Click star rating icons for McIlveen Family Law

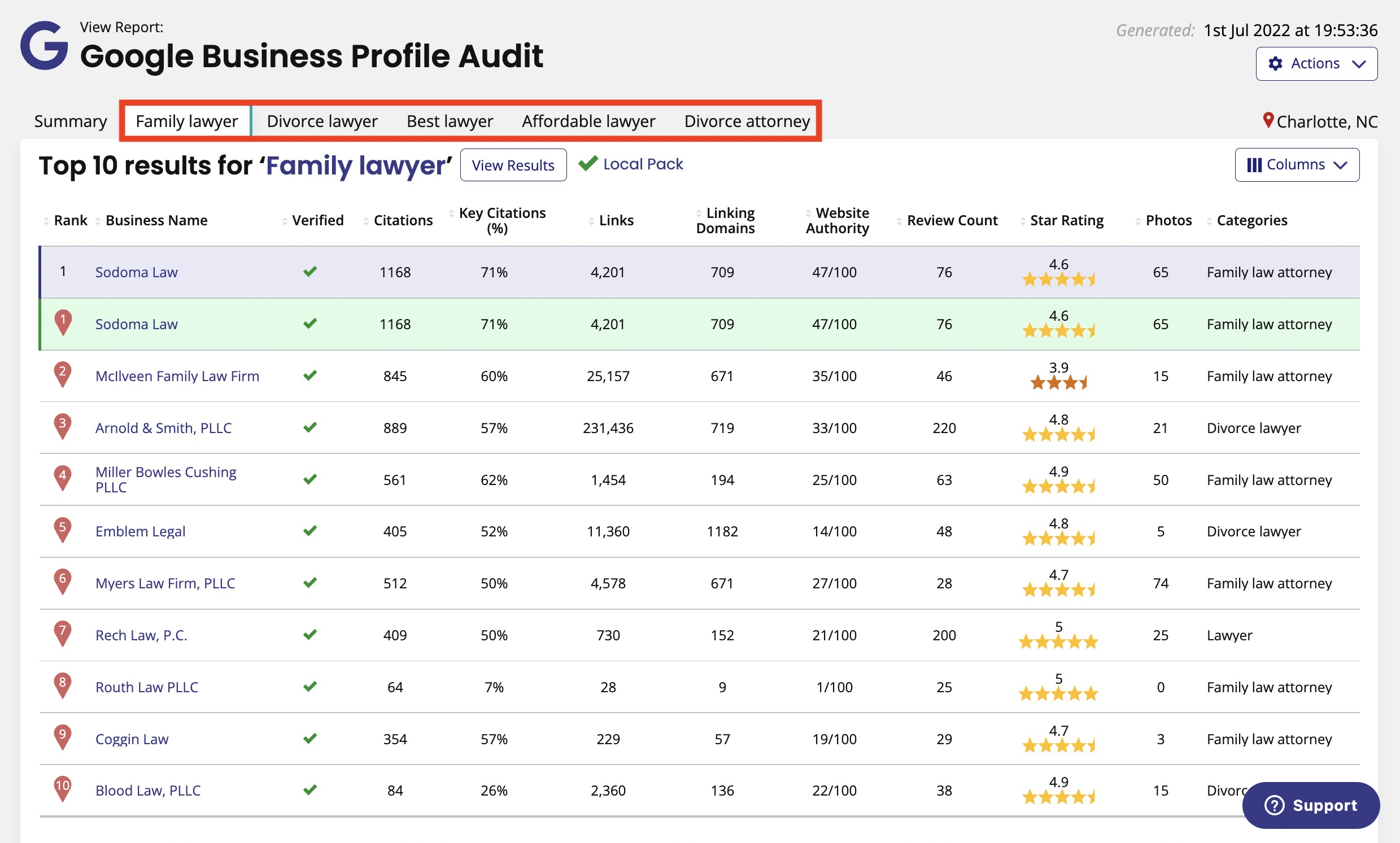1058,382
